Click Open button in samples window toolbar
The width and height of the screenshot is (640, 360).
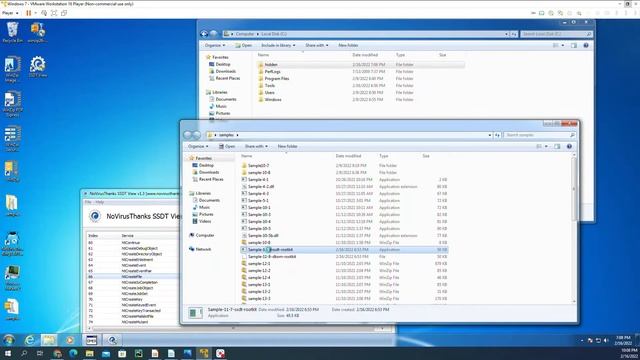pos(227,146)
